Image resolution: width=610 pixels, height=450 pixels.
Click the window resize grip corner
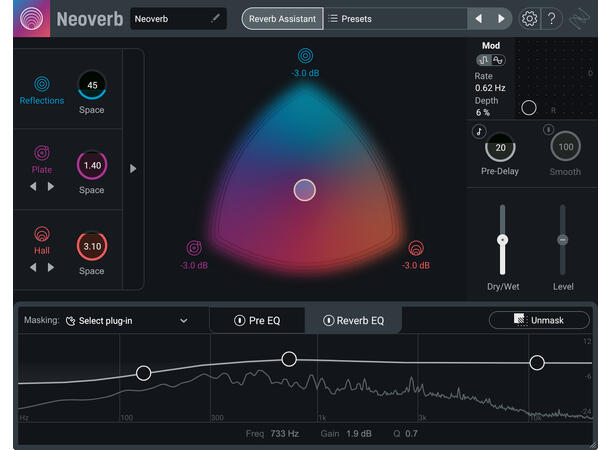(x=592, y=445)
